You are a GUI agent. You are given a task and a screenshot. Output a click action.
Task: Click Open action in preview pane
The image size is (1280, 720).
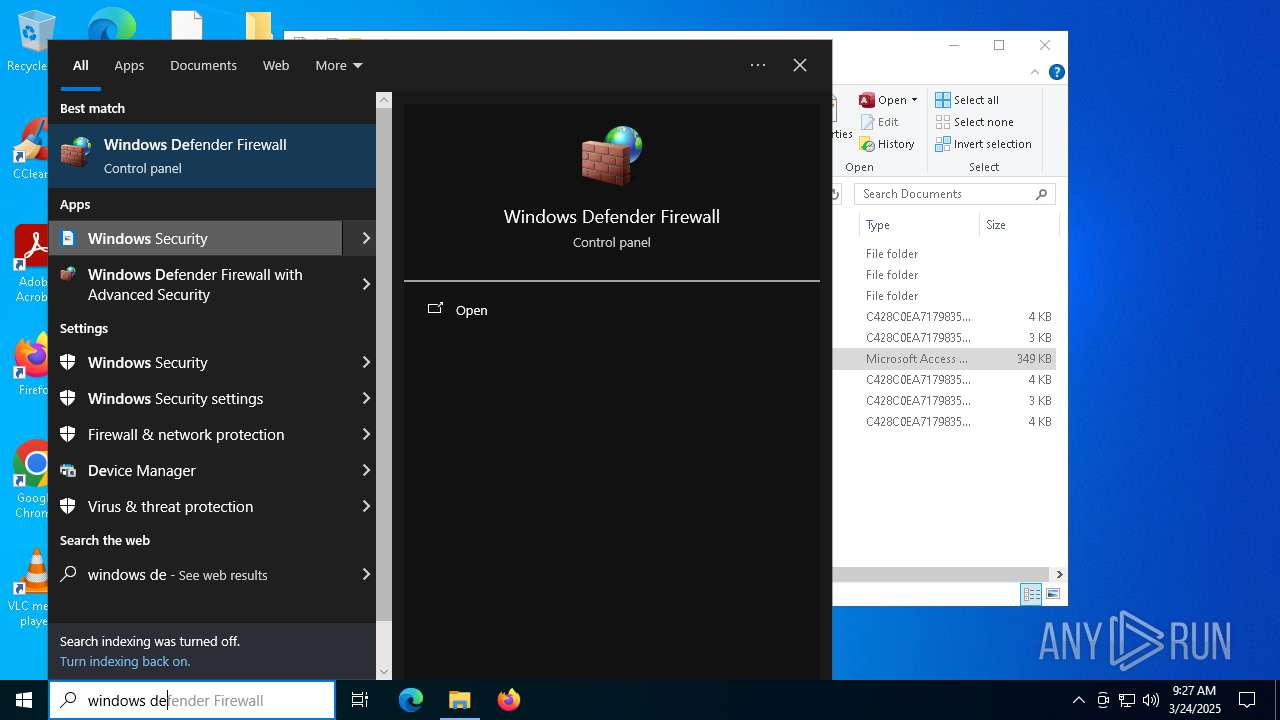tap(458, 310)
